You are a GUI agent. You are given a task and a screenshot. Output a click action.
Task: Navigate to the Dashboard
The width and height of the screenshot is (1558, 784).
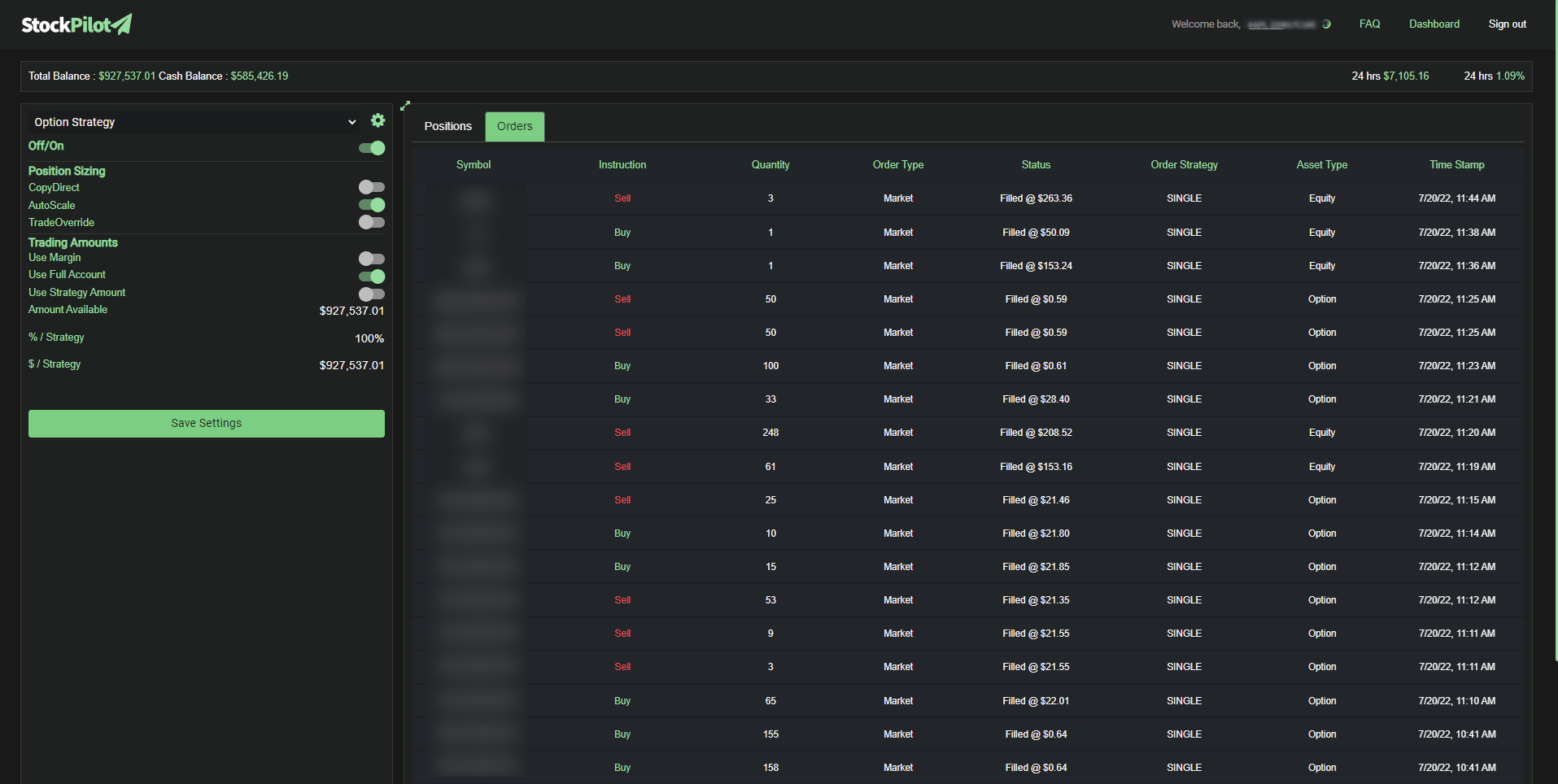tap(1434, 24)
